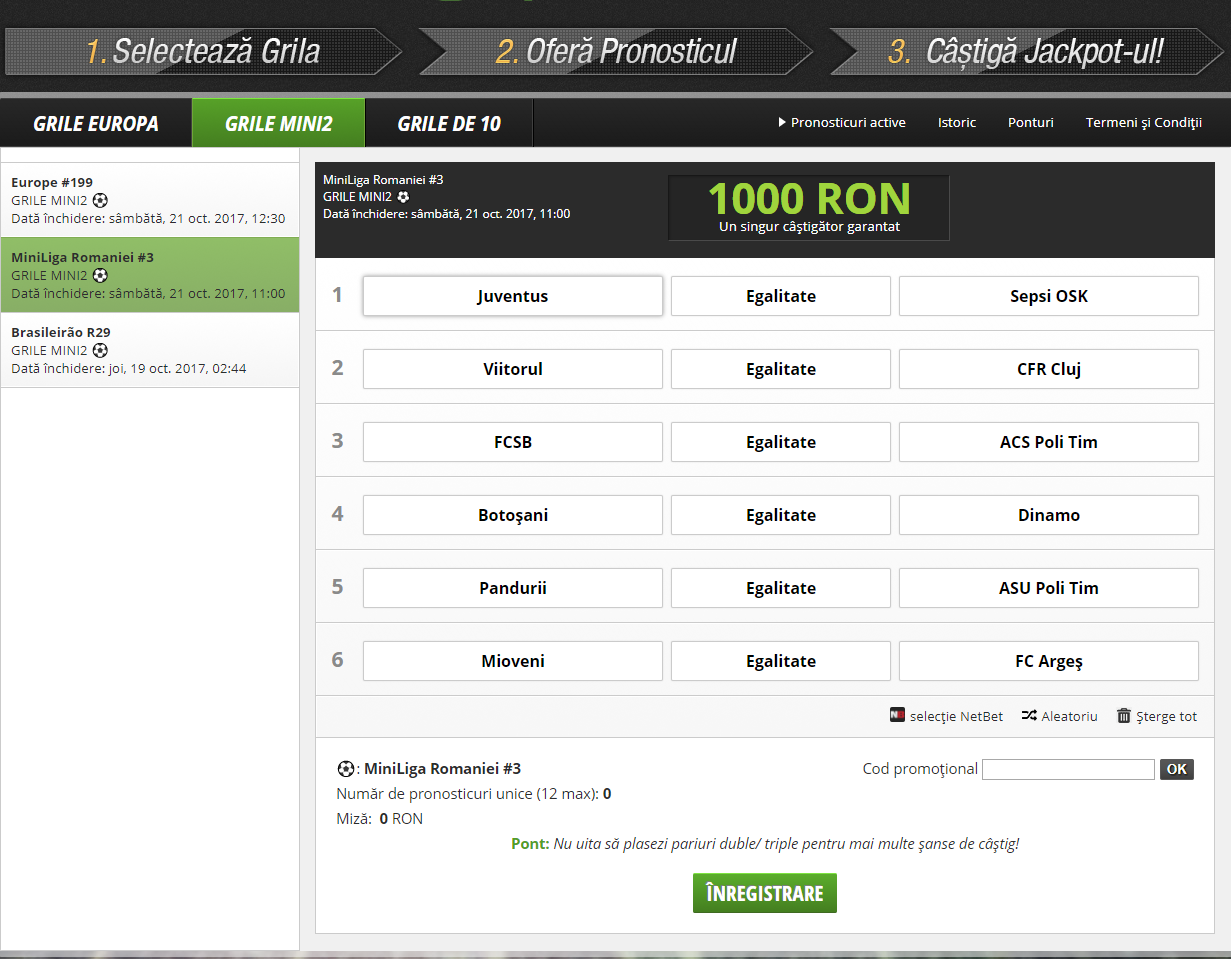Click the soccer ball icon in Europe #199 entry

[100, 200]
